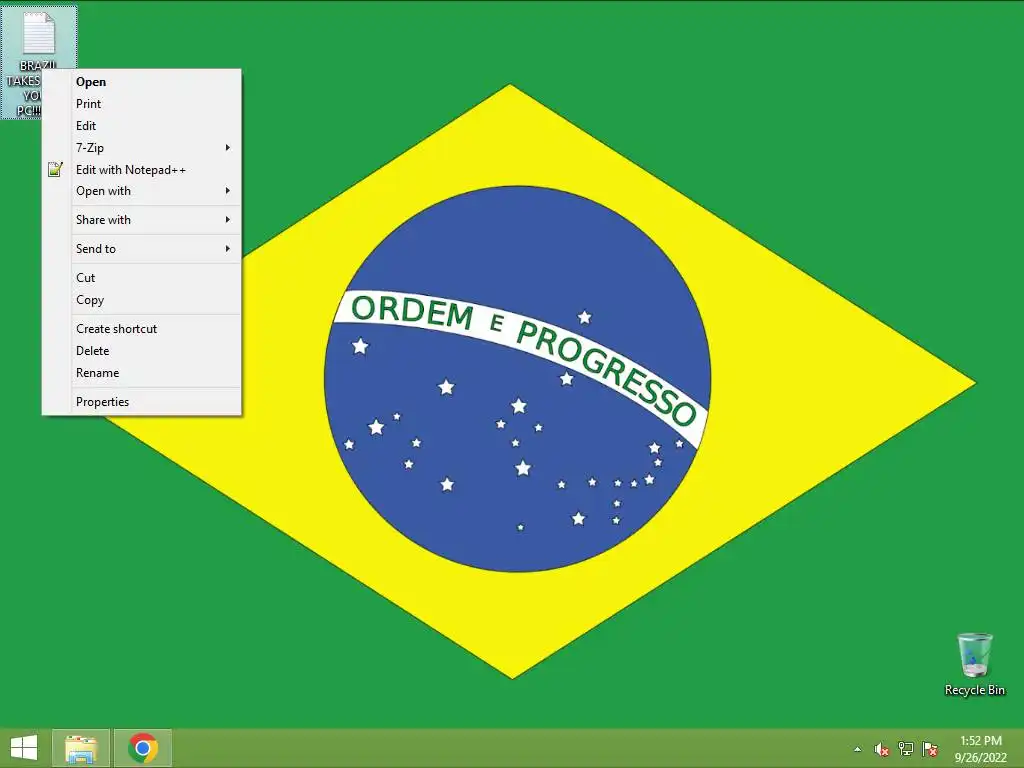This screenshot has height=768, width=1024.
Task: Choose Open in the context menu
Action: tap(142, 82)
